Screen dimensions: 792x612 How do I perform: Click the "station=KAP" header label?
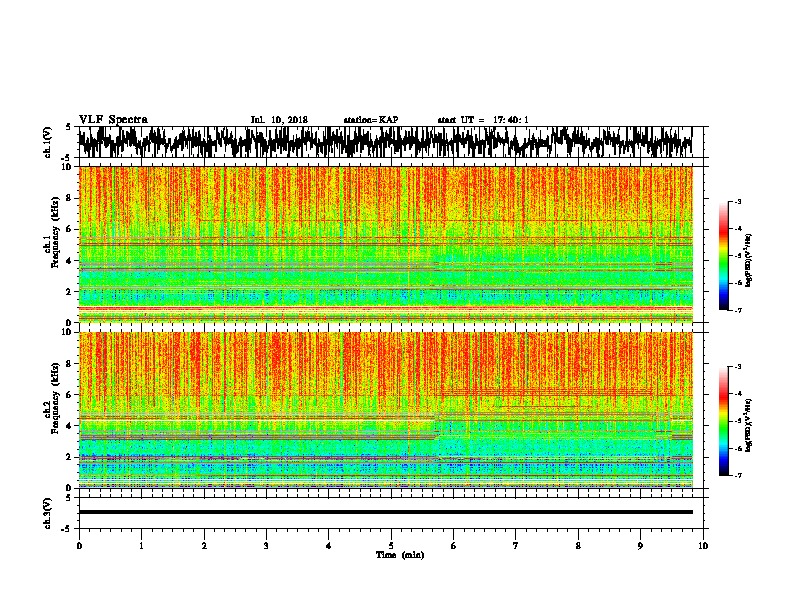(x=371, y=120)
